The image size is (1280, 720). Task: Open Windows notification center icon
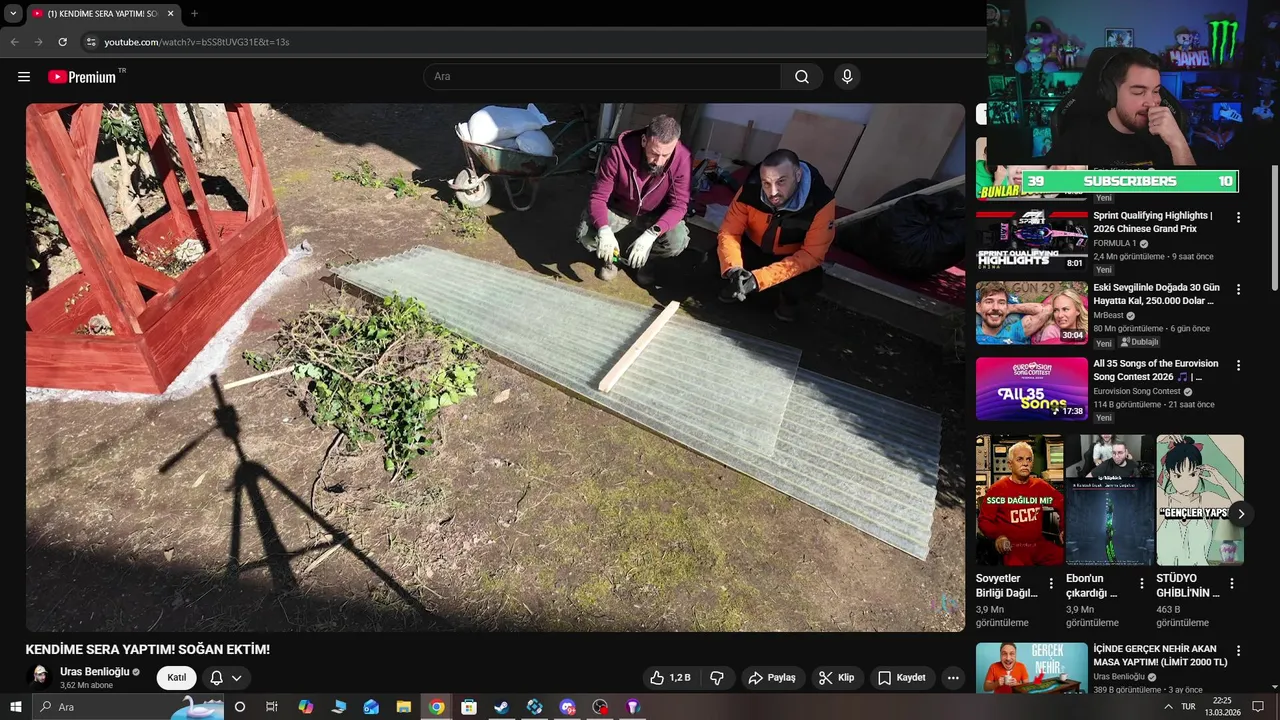click(x=1259, y=707)
